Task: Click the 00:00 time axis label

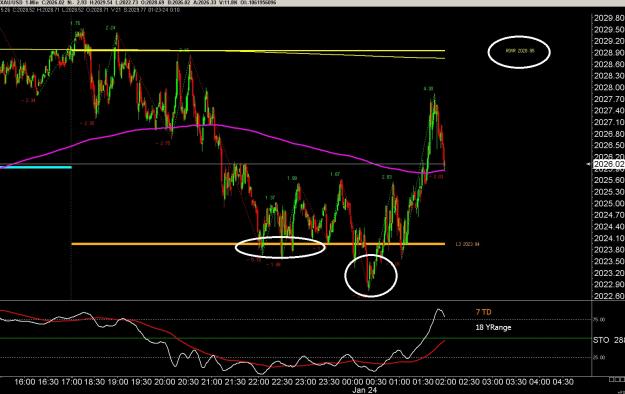Action: click(352, 382)
